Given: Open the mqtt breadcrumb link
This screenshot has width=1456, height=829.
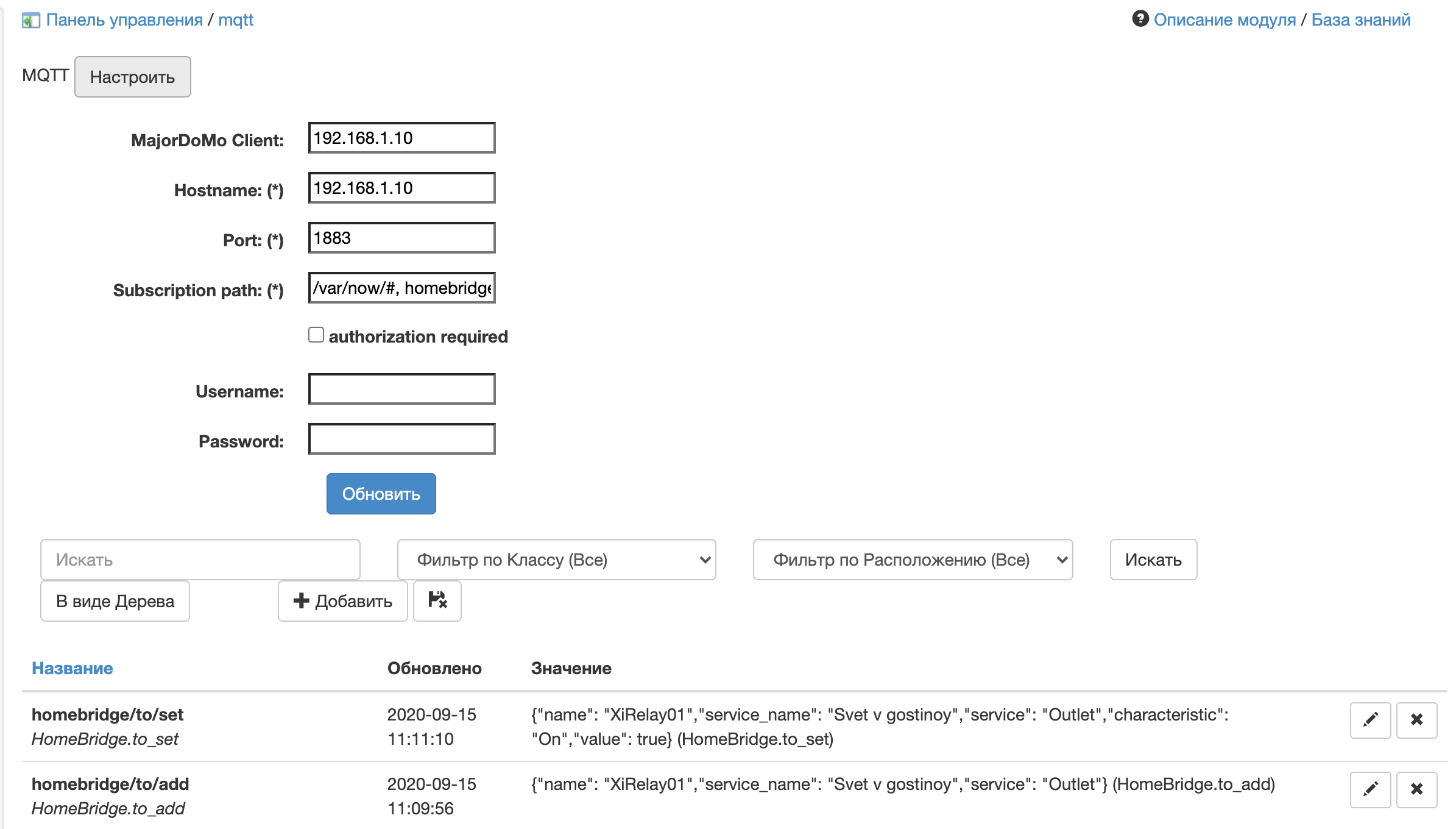Looking at the screenshot, I should 236,20.
